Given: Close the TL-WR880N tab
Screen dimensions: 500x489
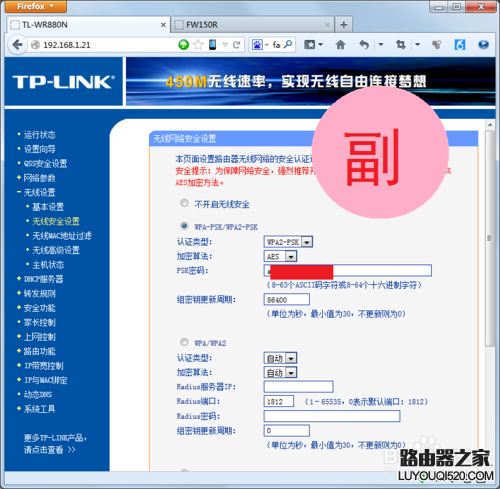Looking at the screenshot, I should tap(163, 25).
